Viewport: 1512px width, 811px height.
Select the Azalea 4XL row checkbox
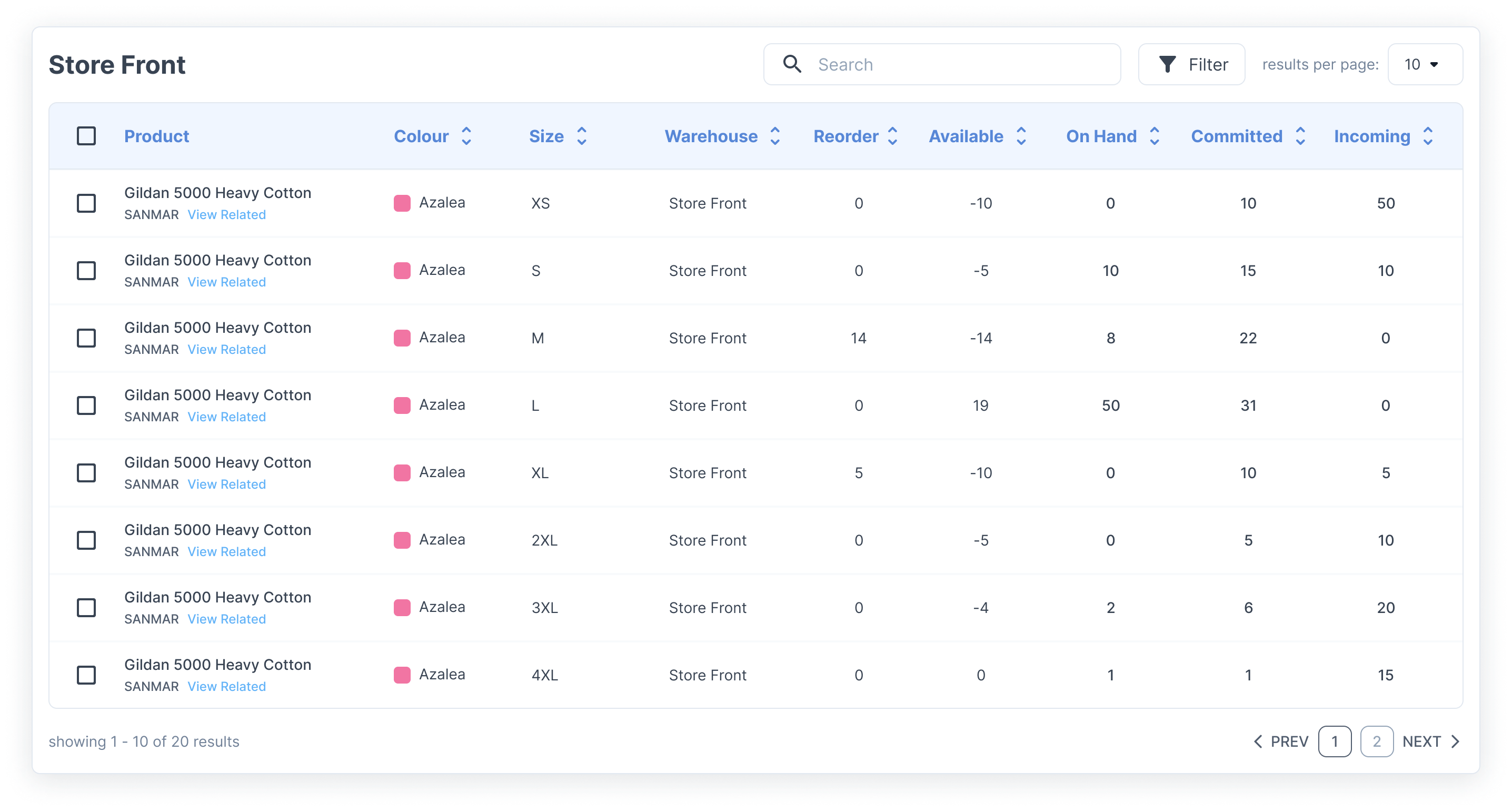[x=86, y=675]
